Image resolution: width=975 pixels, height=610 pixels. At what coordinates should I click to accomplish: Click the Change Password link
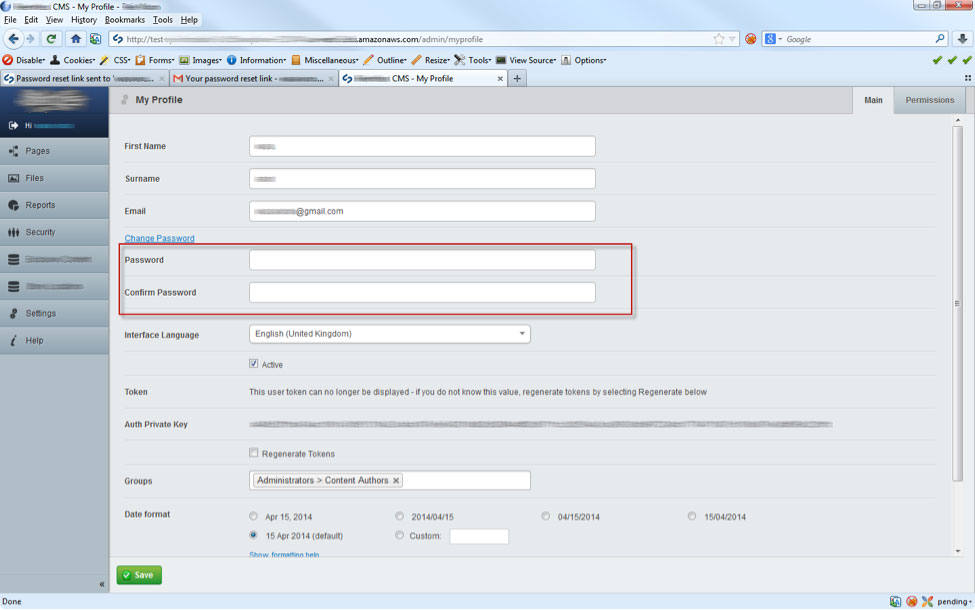coord(159,238)
